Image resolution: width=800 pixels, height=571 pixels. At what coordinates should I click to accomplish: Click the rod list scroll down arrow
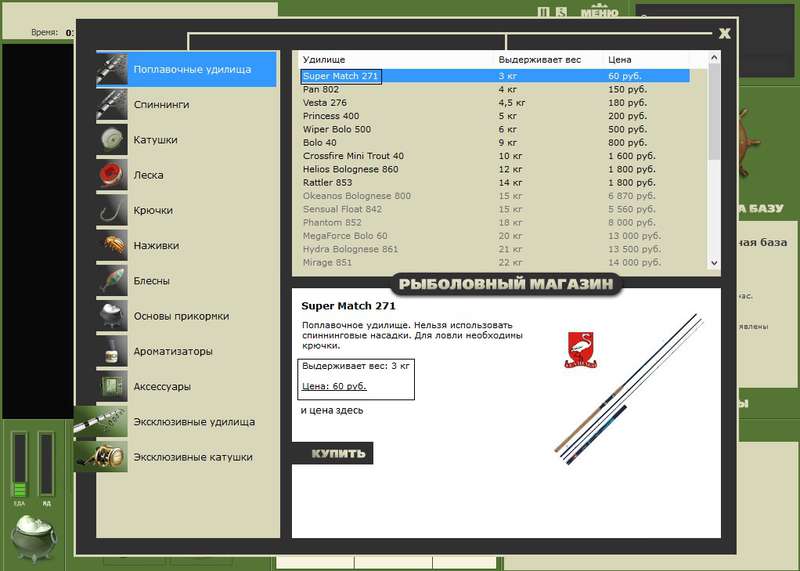pos(714,263)
